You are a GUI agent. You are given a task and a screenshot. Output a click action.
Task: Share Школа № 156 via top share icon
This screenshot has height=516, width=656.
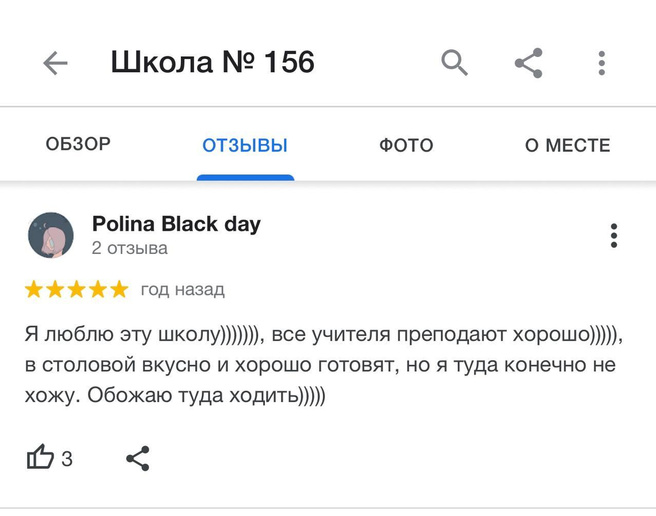(528, 64)
